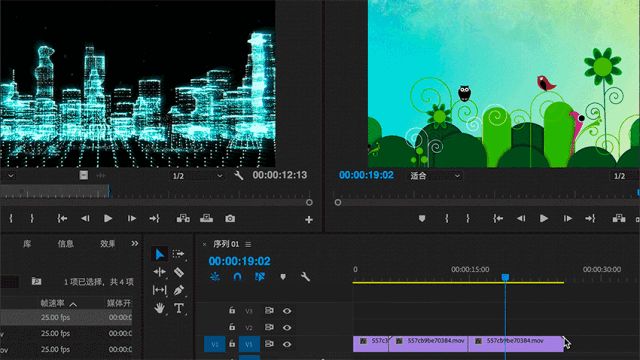Click Drag Video Only icon in Source monitor
This screenshot has width=640, height=360.
tap(84, 176)
